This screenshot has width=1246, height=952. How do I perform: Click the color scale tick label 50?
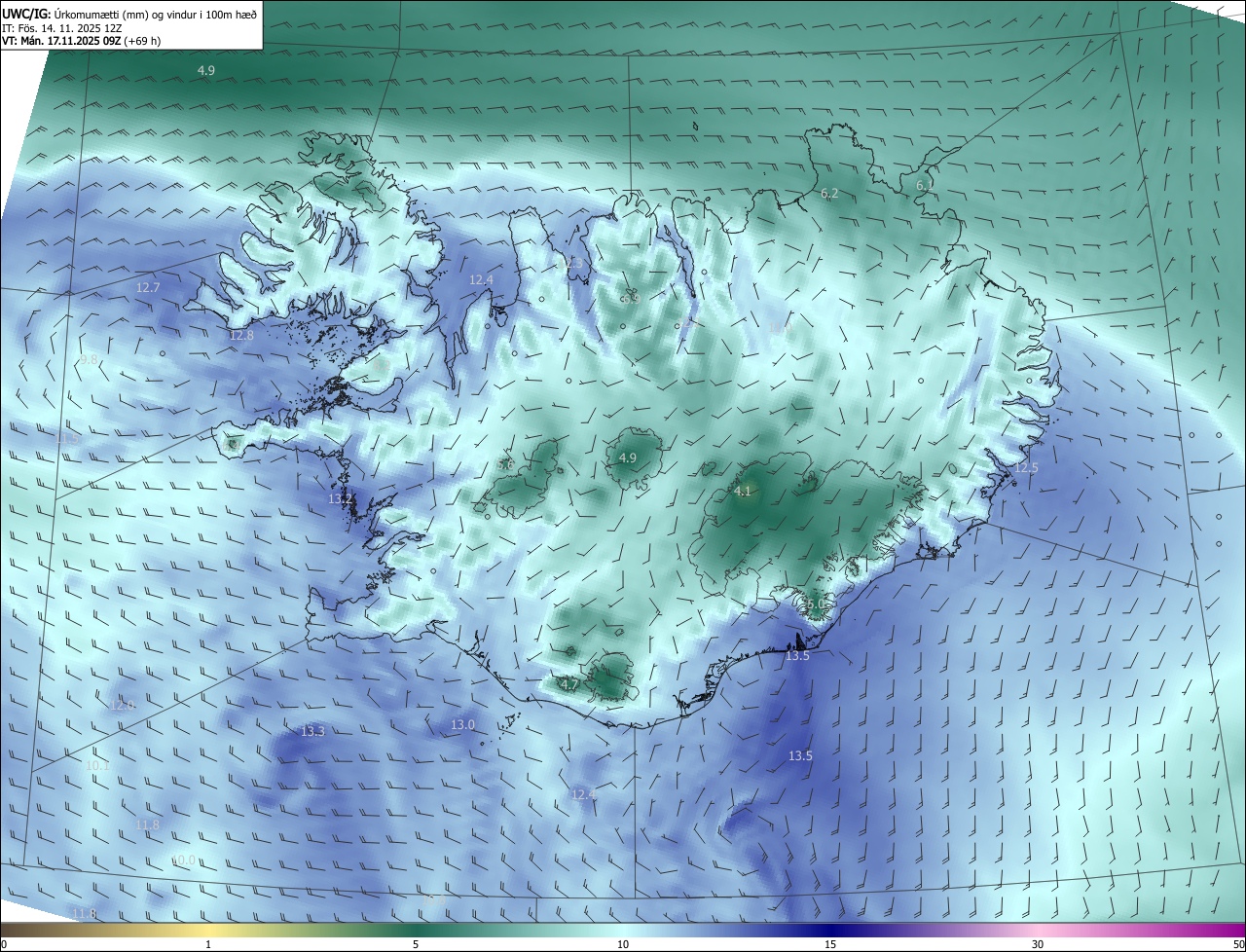[x=1238, y=944]
